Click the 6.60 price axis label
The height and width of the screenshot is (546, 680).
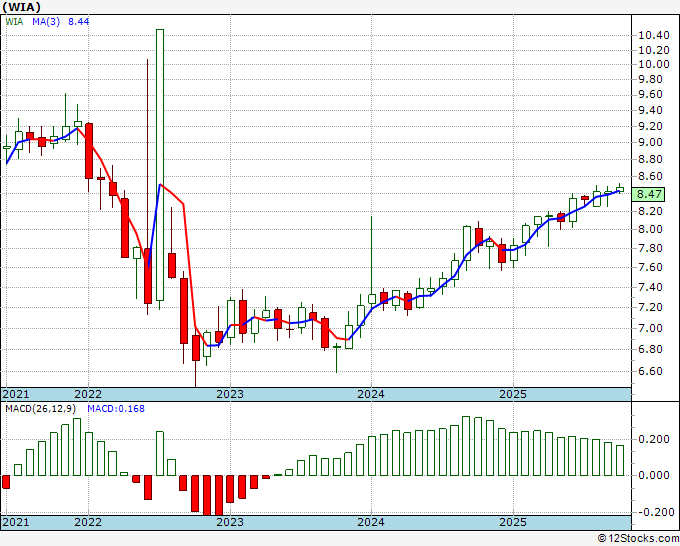pyautogui.click(x=650, y=371)
